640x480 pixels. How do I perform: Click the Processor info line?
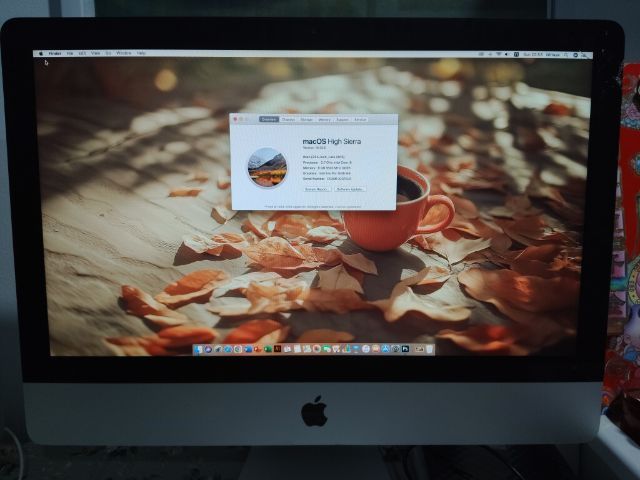click(x=327, y=162)
